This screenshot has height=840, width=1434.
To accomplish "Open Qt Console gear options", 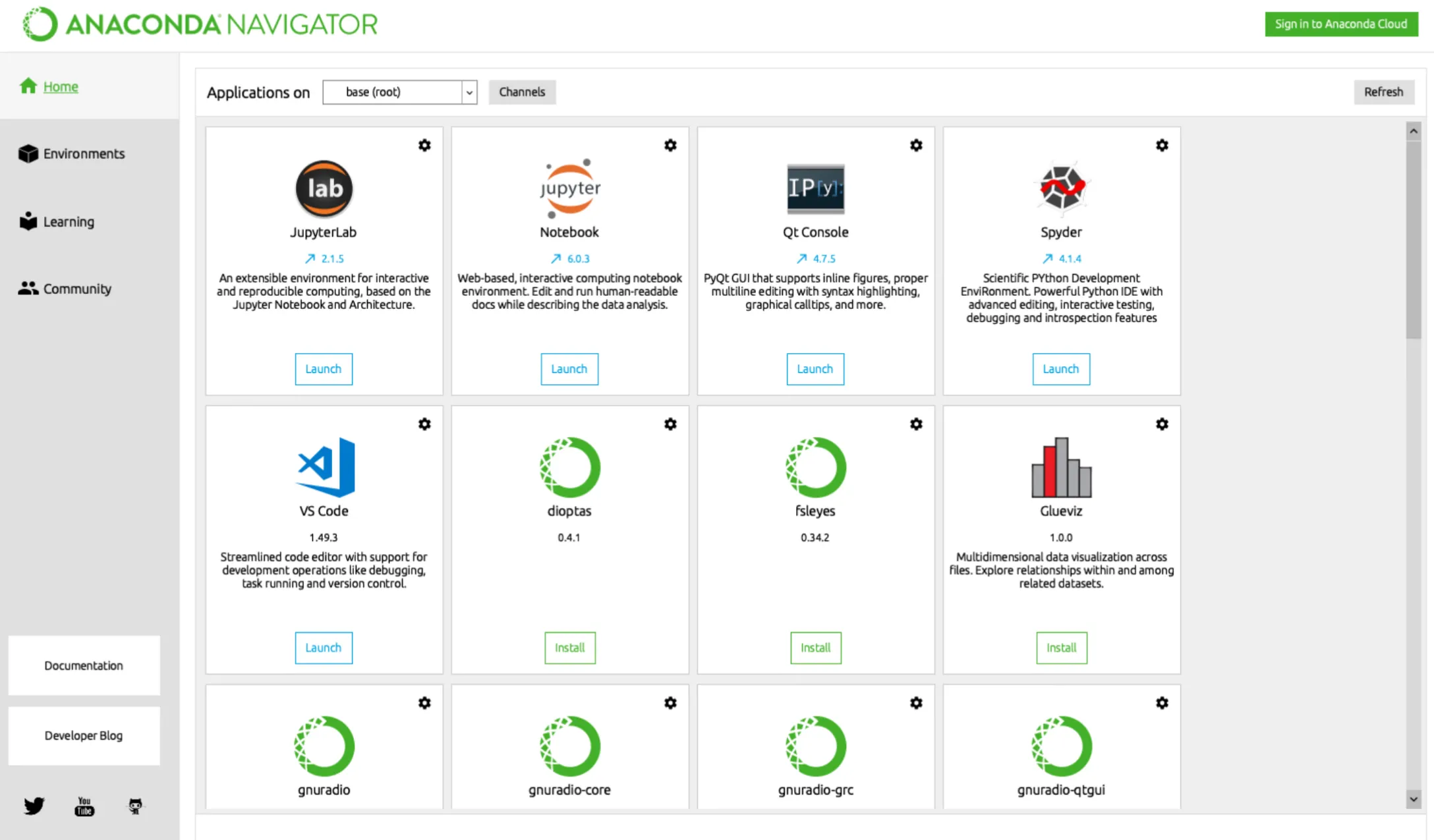I will [916, 146].
